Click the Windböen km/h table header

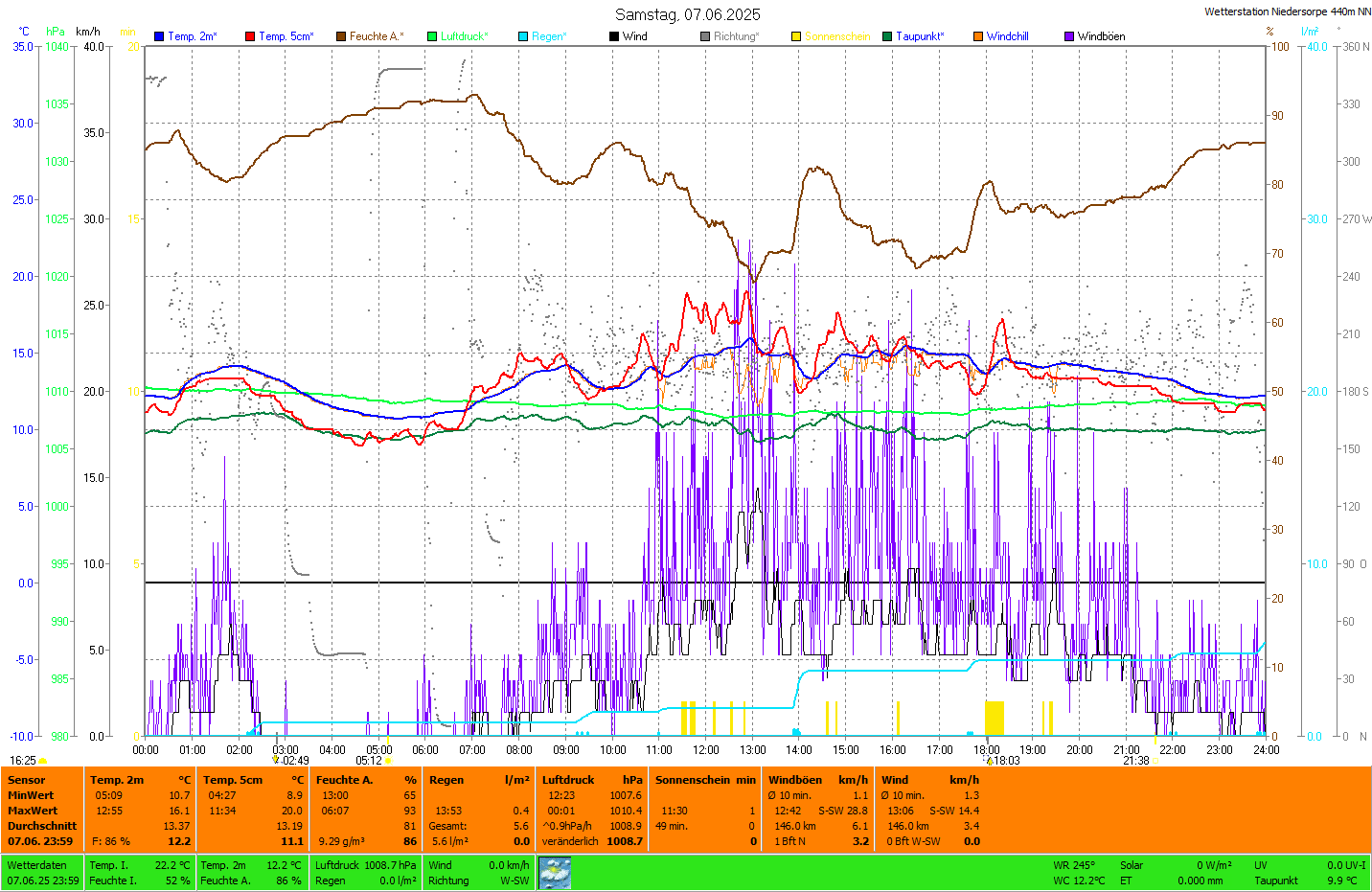point(817,780)
